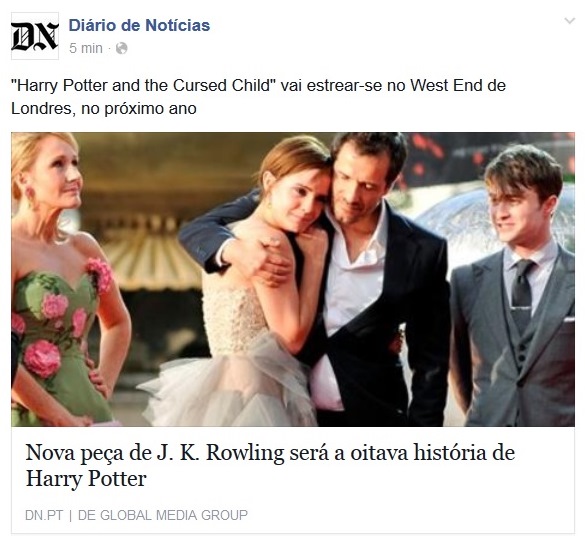Open the article preview photo
Image resolution: width=585 pixels, height=543 pixels.
293,279
